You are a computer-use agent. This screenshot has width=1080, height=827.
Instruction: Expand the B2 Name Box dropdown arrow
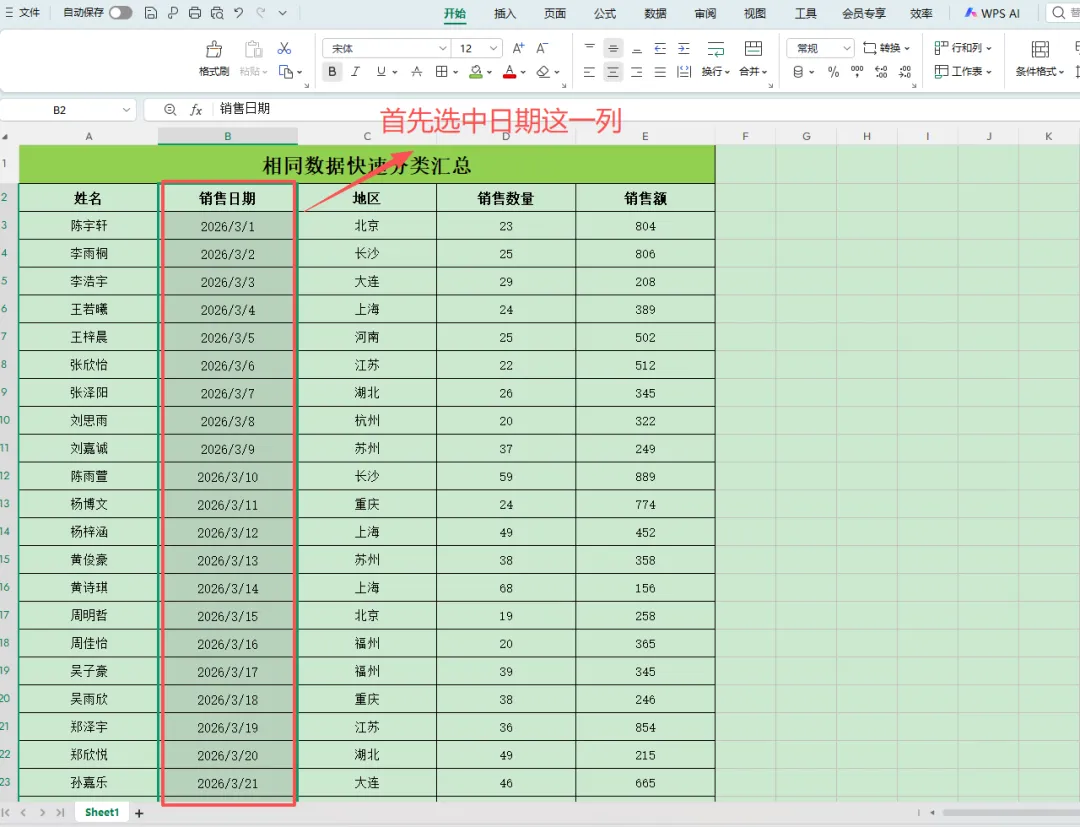click(126, 109)
